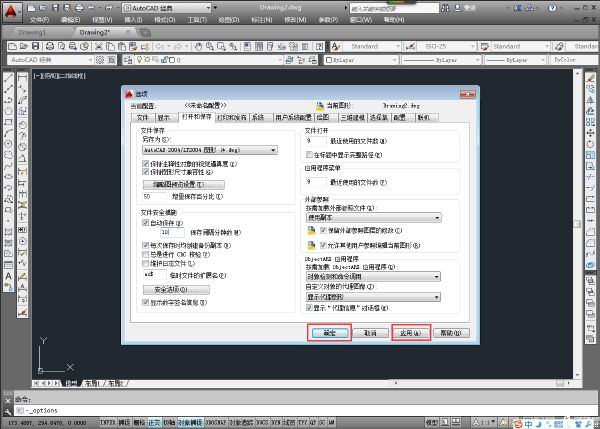Viewport: 600px width, 429px height.
Task: Enable 维护日志文件 checkbox
Action: [x=145, y=263]
